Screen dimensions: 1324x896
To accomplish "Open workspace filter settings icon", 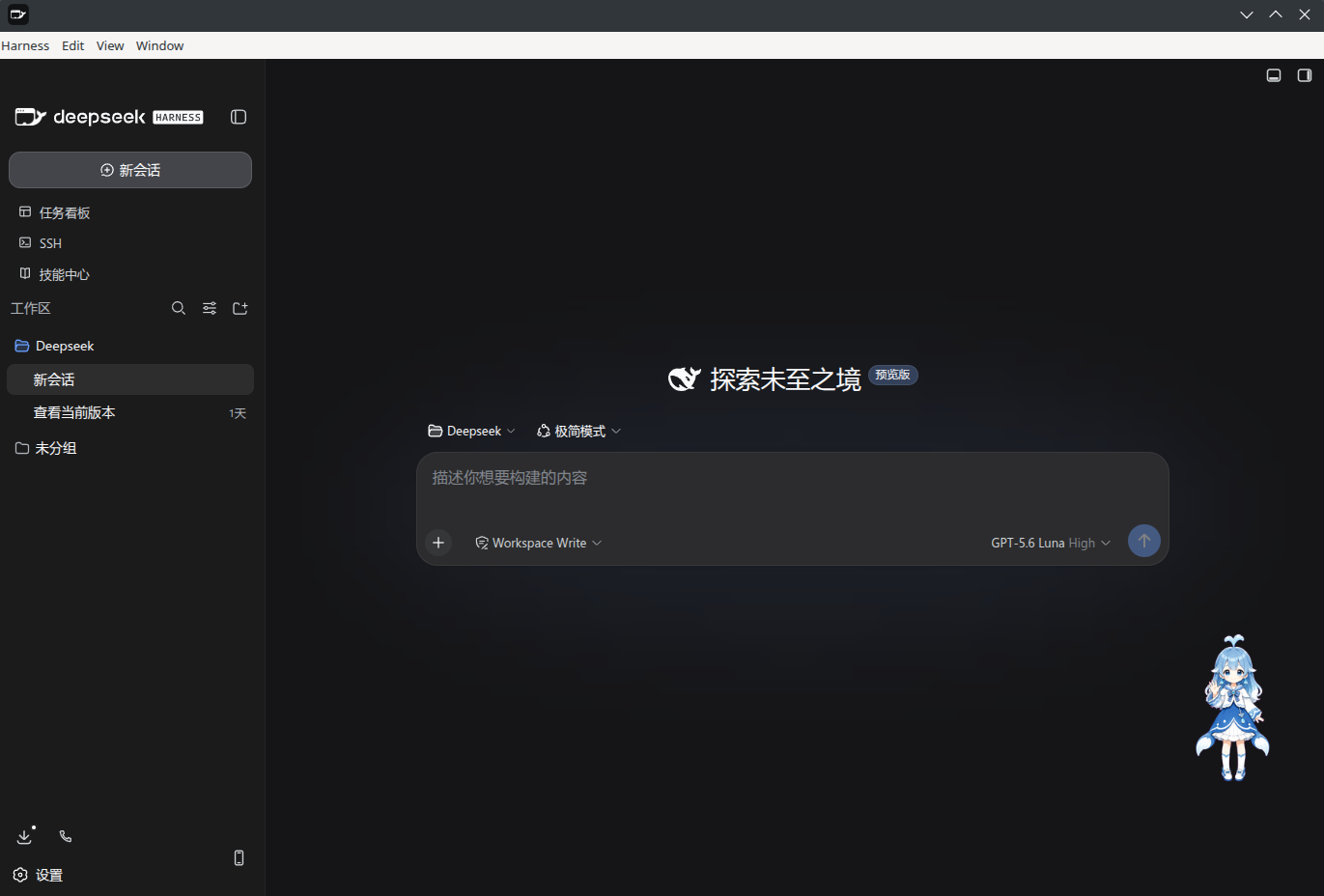I will tap(210, 308).
